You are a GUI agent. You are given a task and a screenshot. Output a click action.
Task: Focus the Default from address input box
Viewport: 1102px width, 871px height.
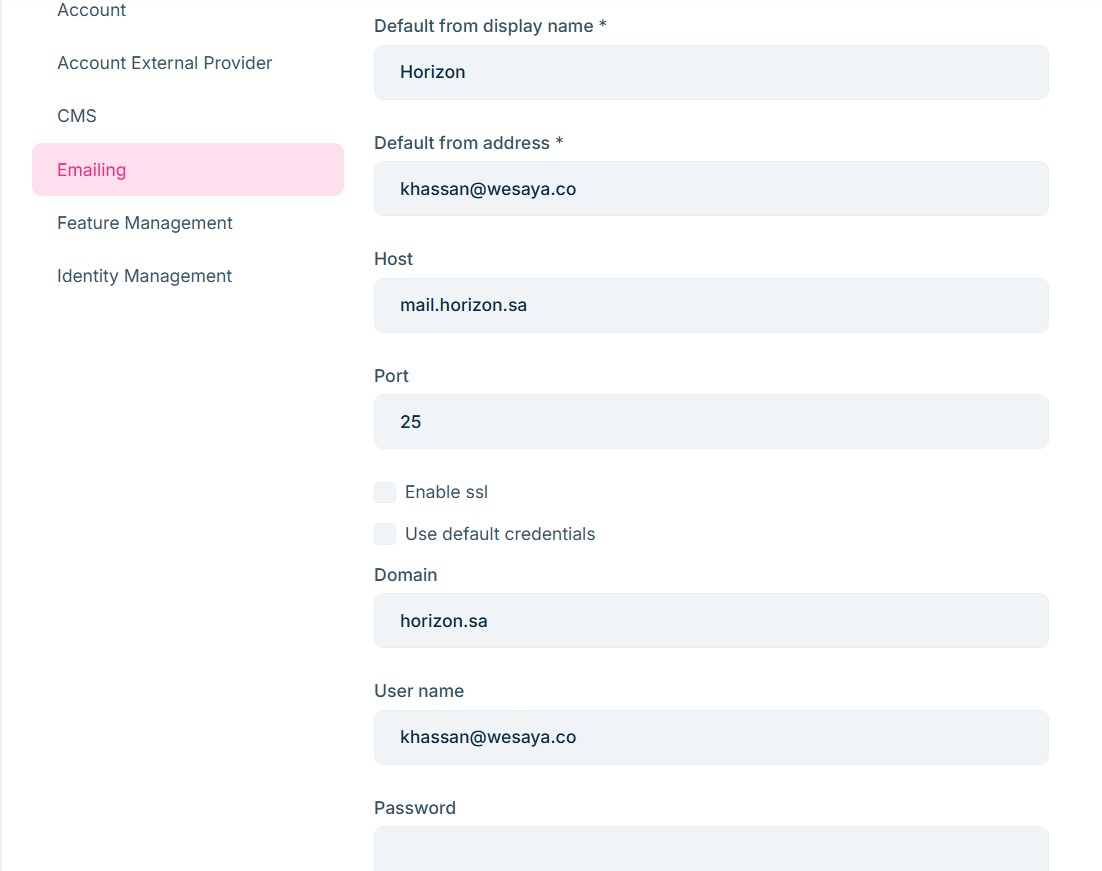pos(711,189)
